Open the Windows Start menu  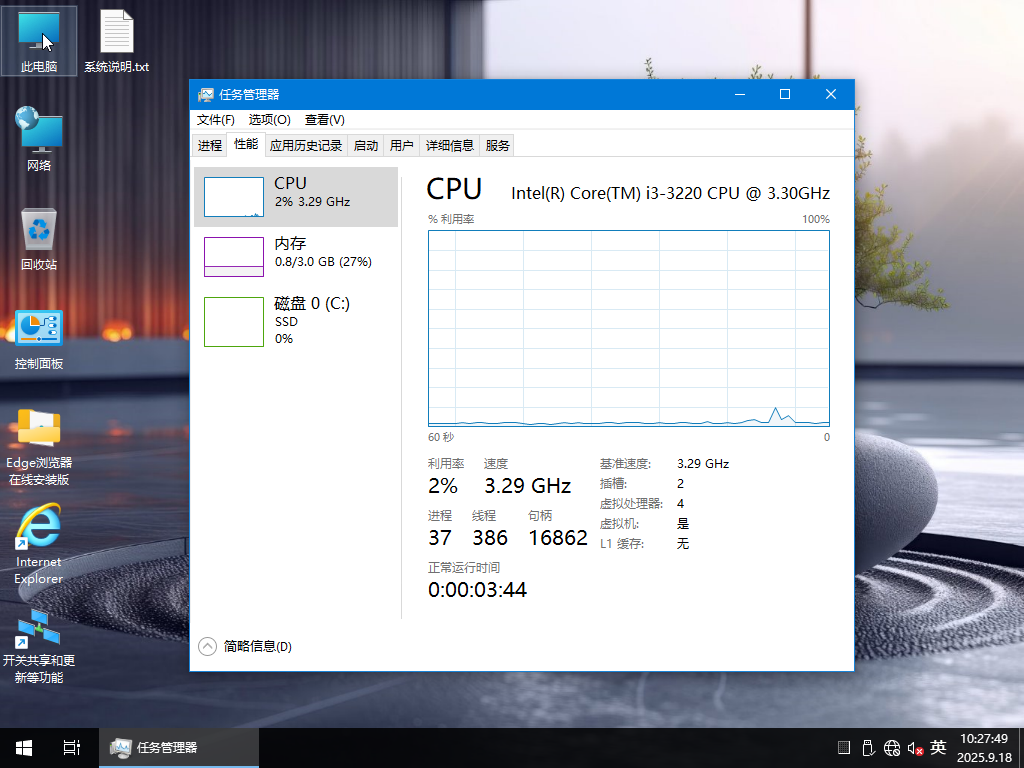tap(24, 748)
